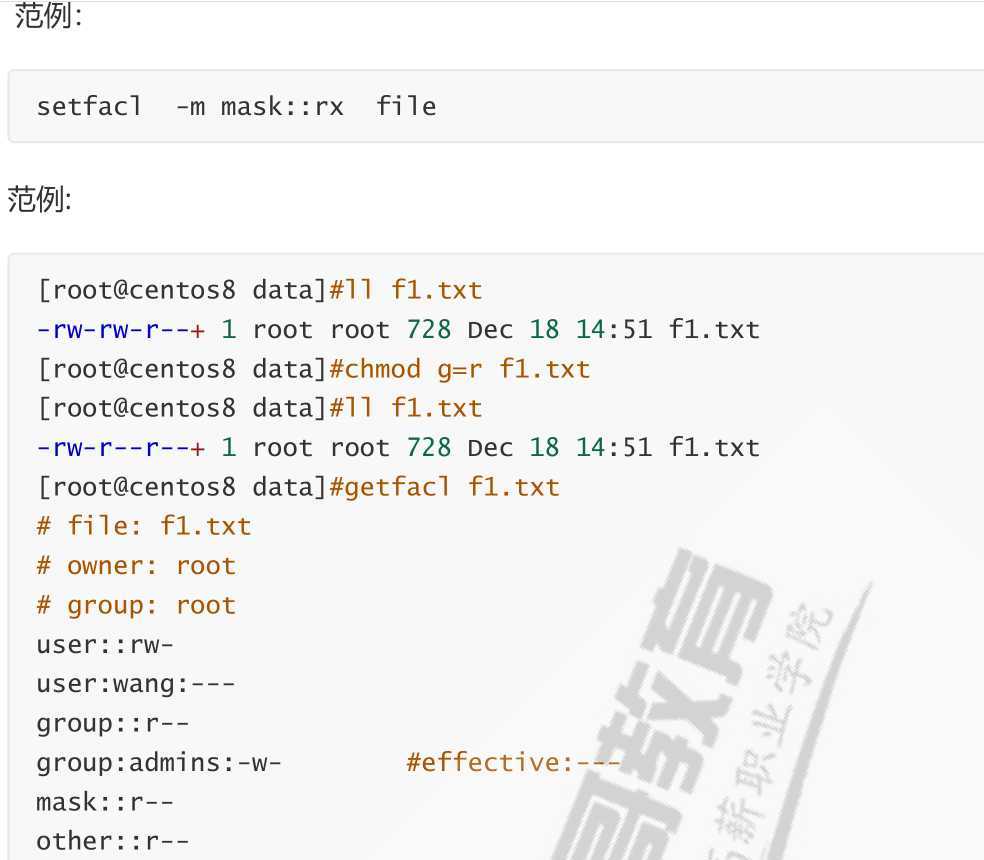
Task: Click the second 范例 heading
Action: pos(40,200)
